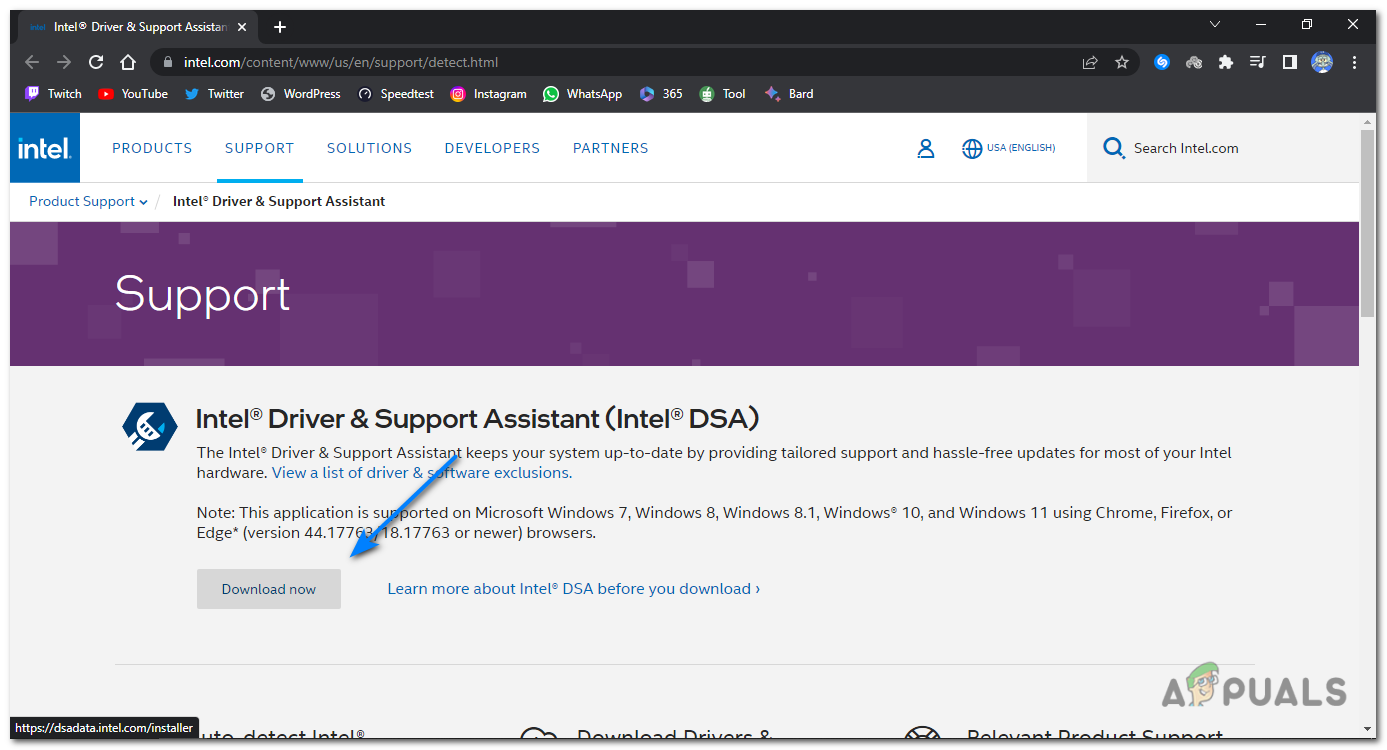This screenshot has height=750, width=1387.
Task: Share this page from the address bar
Action: [x=1090, y=62]
